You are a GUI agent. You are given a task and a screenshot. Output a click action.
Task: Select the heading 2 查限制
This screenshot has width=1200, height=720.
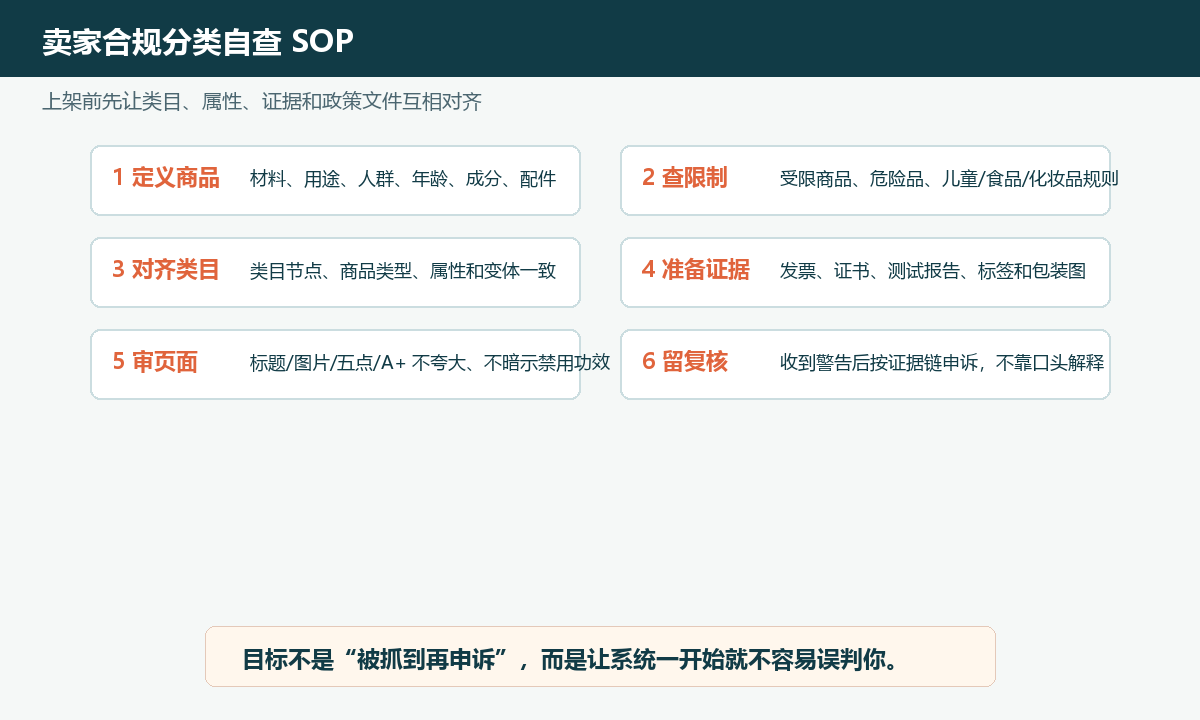(x=684, y=178)
